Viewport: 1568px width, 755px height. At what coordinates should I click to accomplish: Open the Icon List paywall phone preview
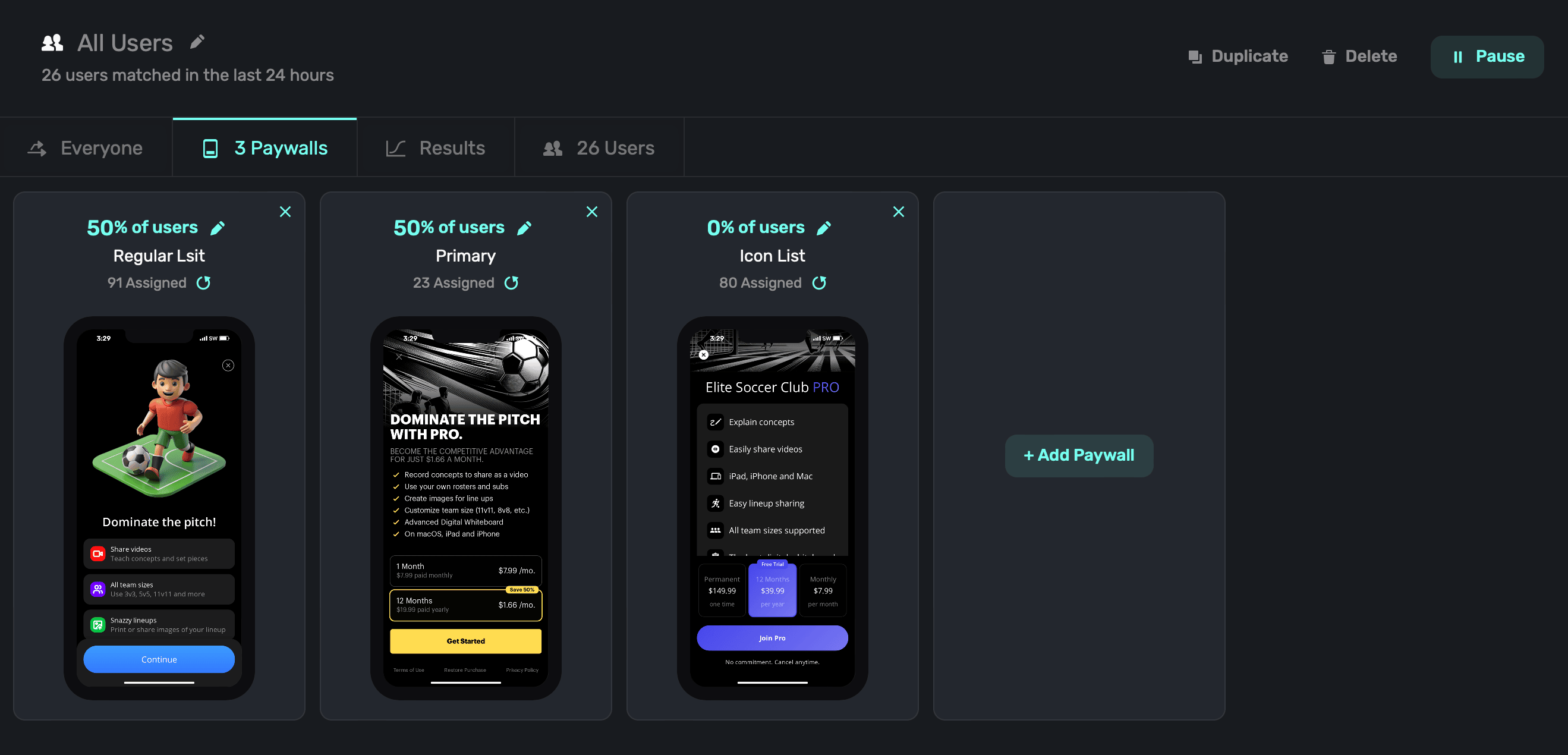(x=772, y=507)
